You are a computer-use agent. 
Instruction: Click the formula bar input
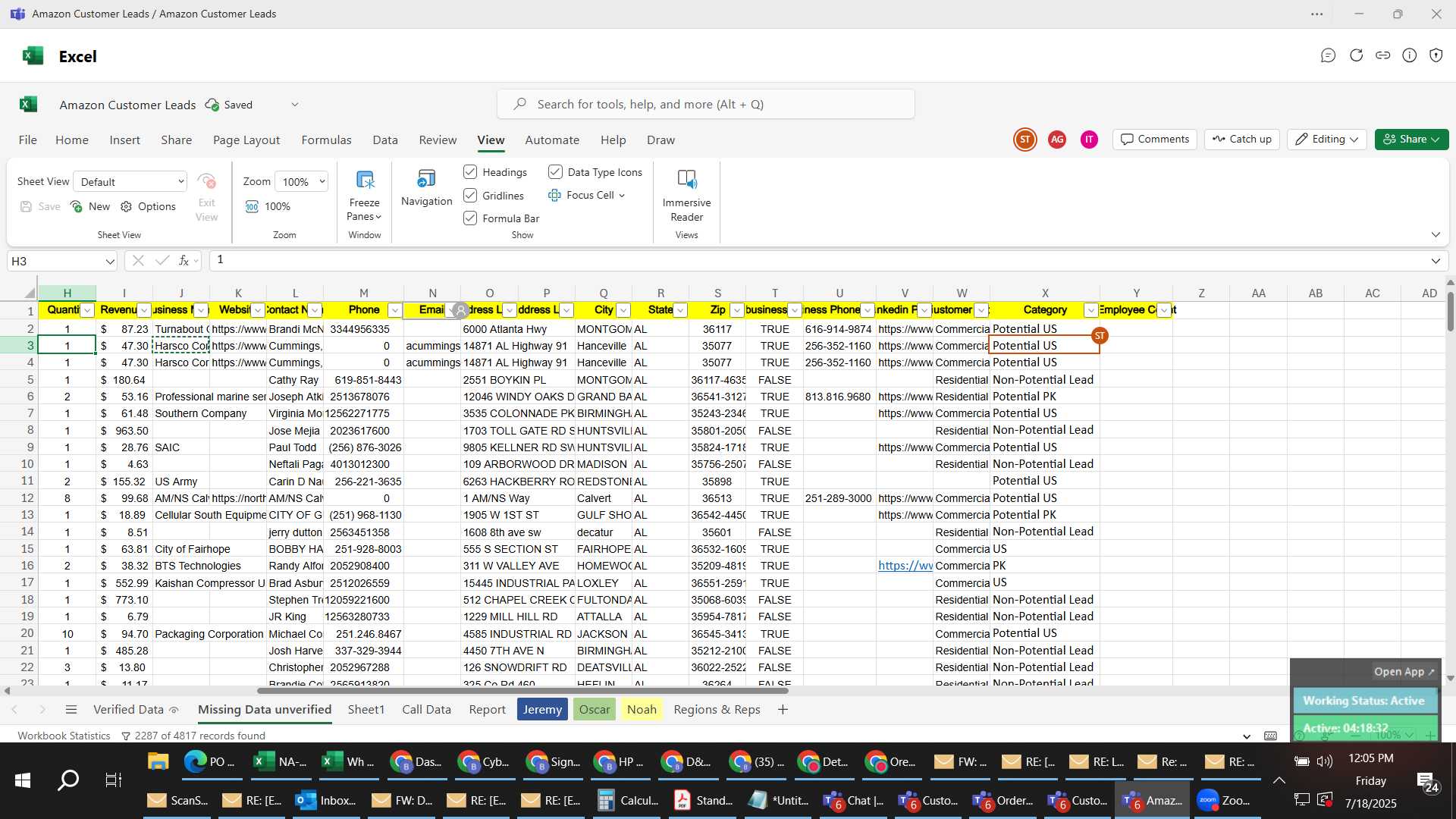click(819, 261)
